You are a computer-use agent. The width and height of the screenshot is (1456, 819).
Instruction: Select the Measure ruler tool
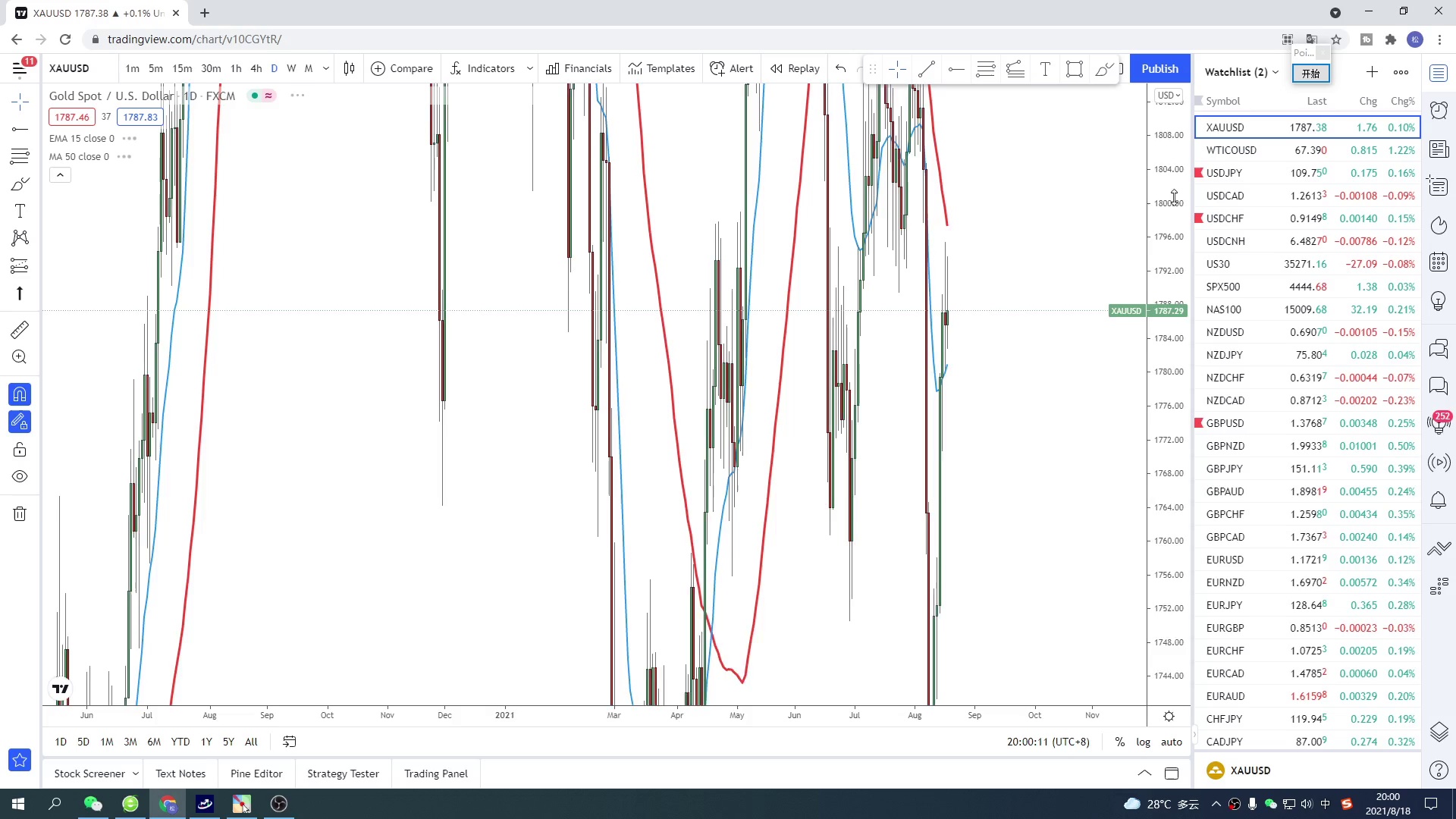pos(20,330)
